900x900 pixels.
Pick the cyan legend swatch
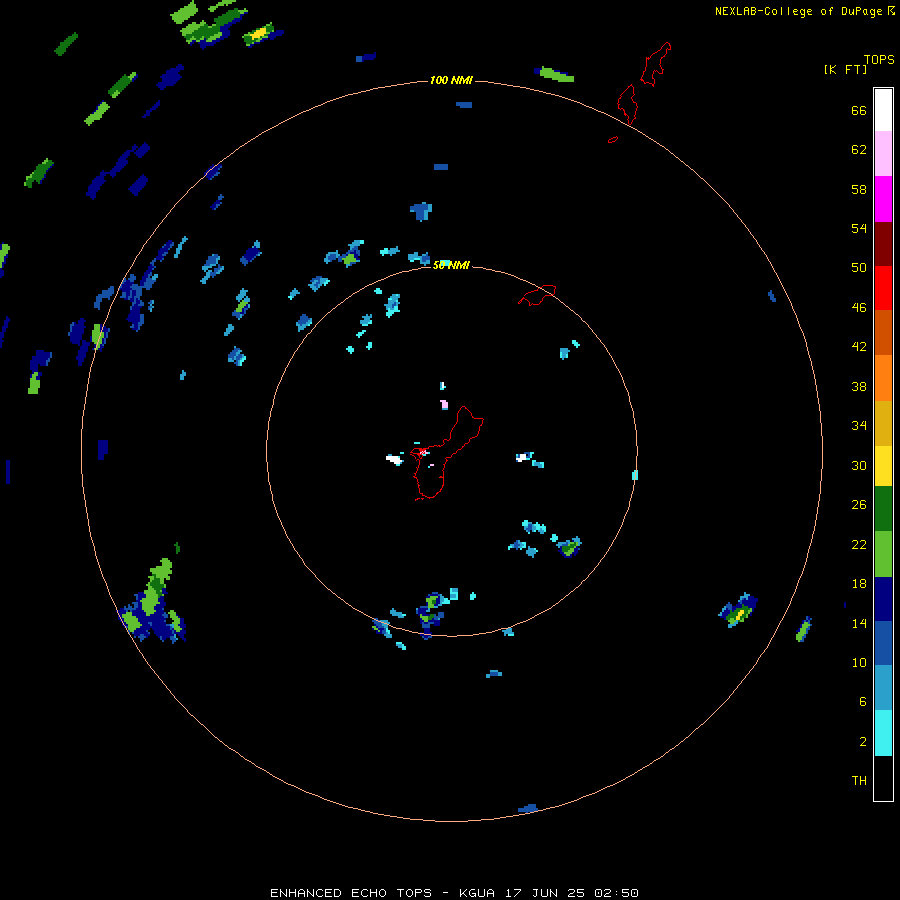(883, 733)
